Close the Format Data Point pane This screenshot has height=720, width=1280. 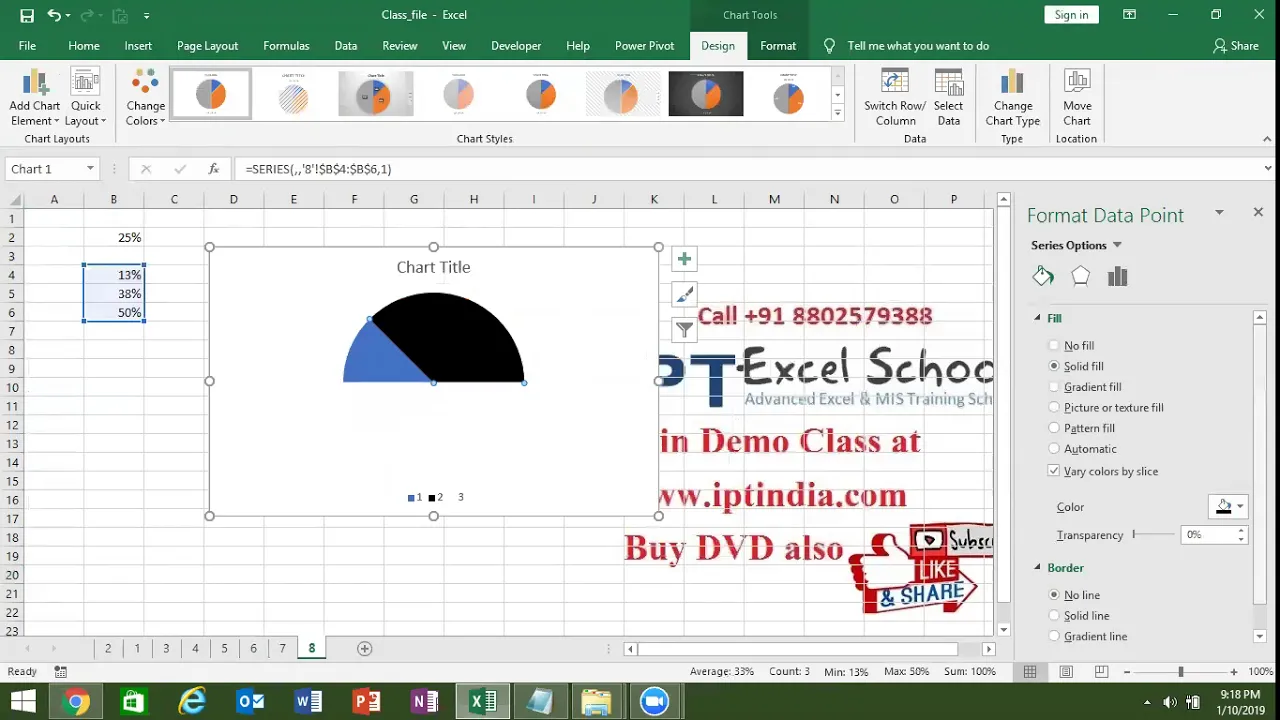click(1258, 212)
